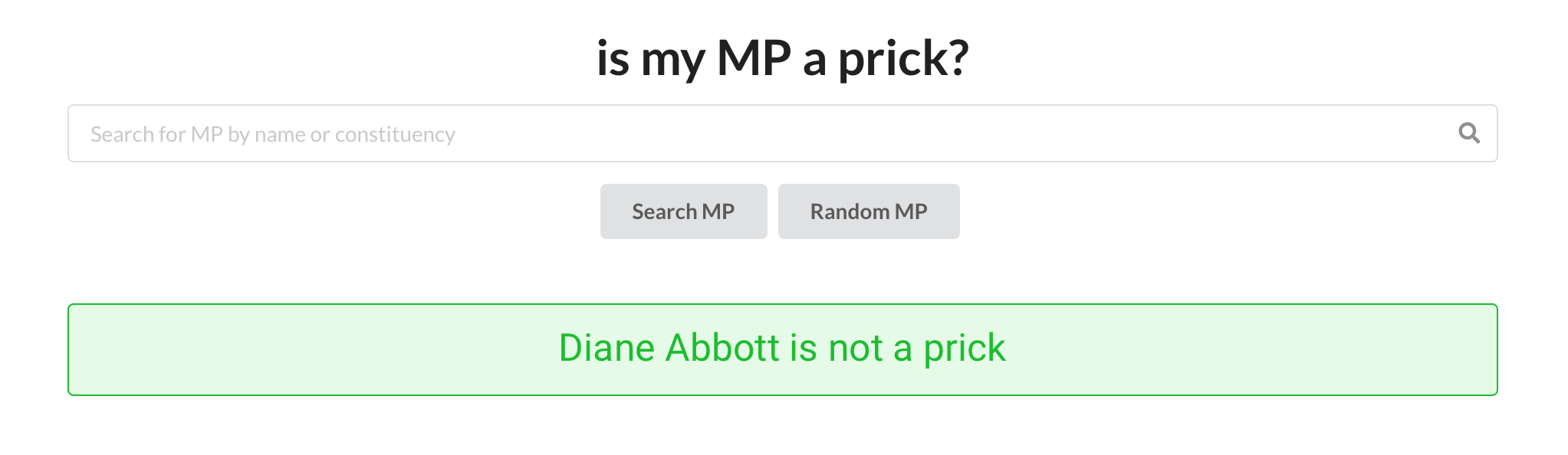1568x455 pixels.
Task: Select the 'is my MP a prick?' heading
Action: [x=783, y=58]
